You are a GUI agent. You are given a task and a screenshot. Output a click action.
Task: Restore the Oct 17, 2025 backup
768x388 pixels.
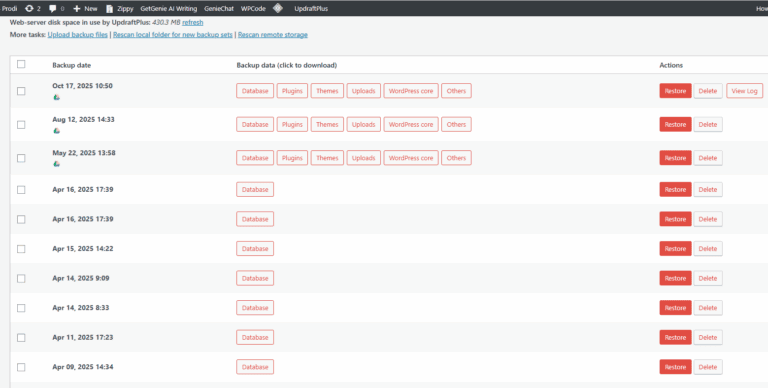[675, 91]
